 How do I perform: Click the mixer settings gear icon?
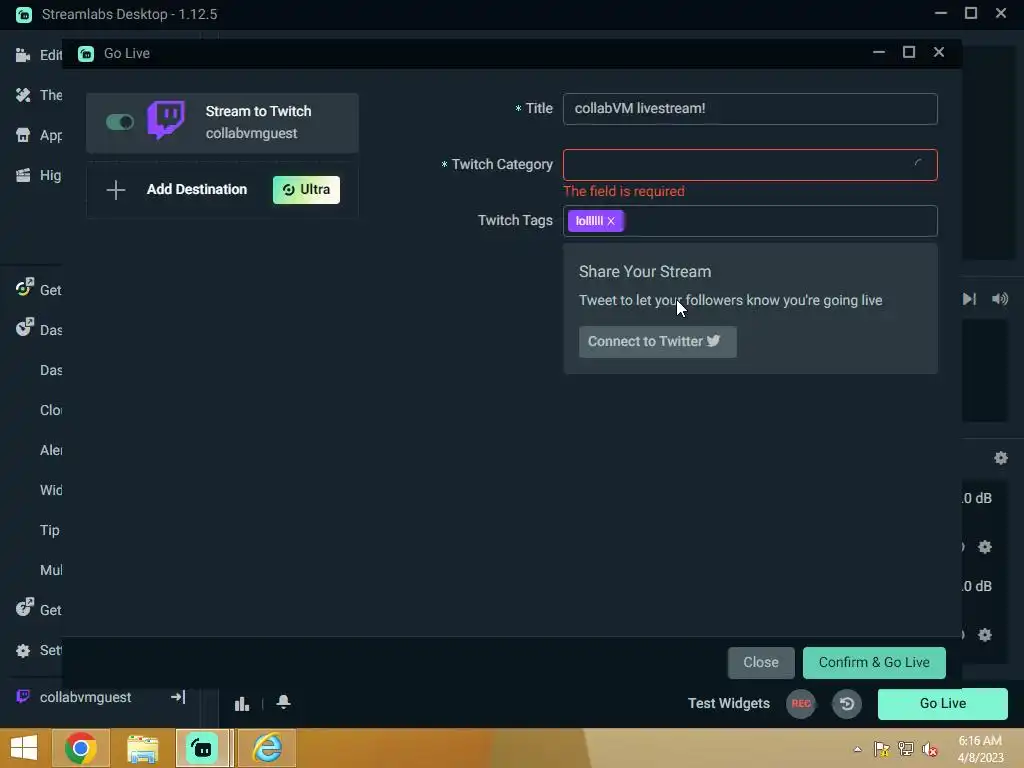[x=1000, y=458]
